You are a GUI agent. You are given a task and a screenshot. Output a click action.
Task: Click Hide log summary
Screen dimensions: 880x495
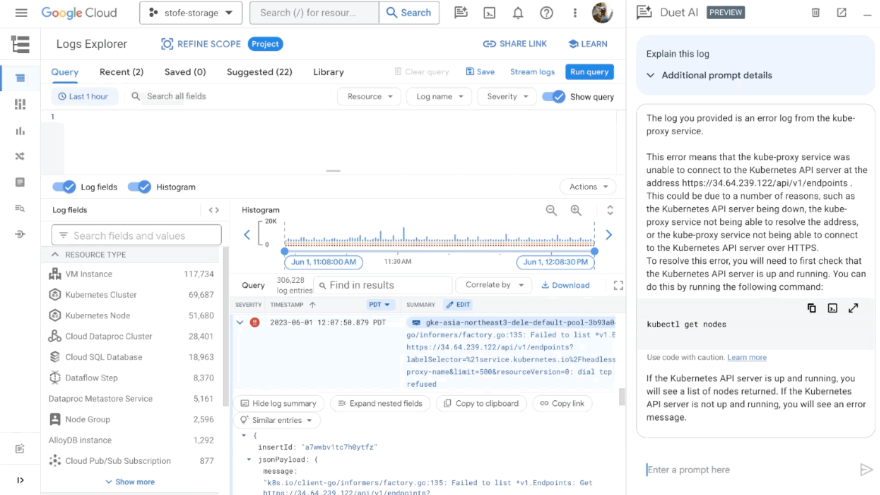279,404
